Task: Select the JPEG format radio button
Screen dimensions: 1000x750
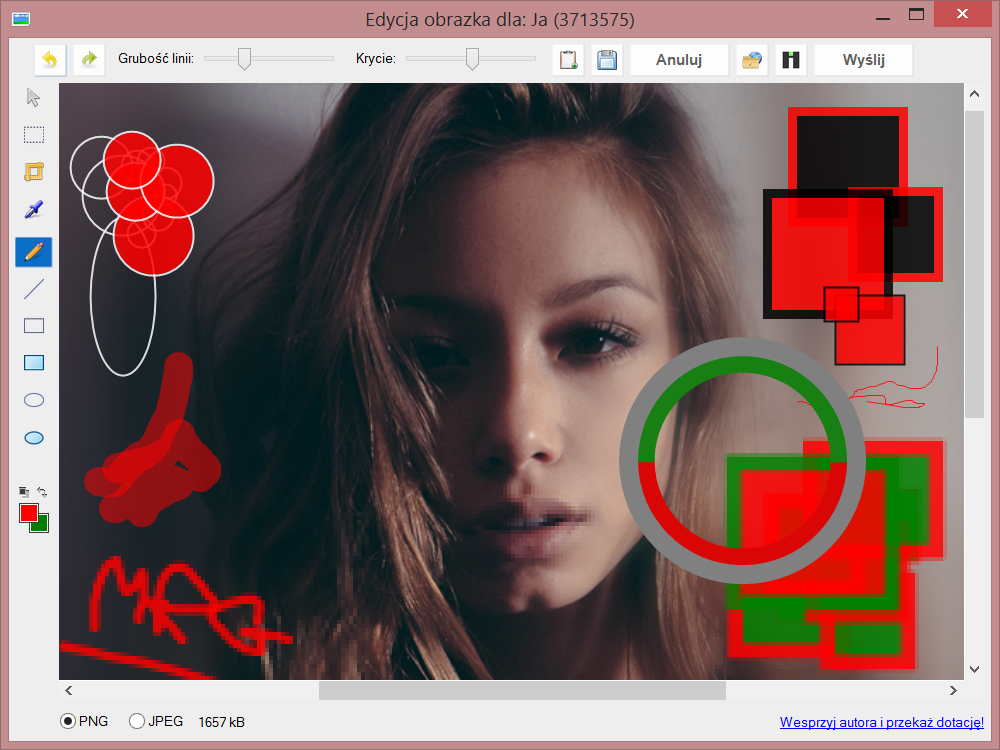Action: pos(137,721)
